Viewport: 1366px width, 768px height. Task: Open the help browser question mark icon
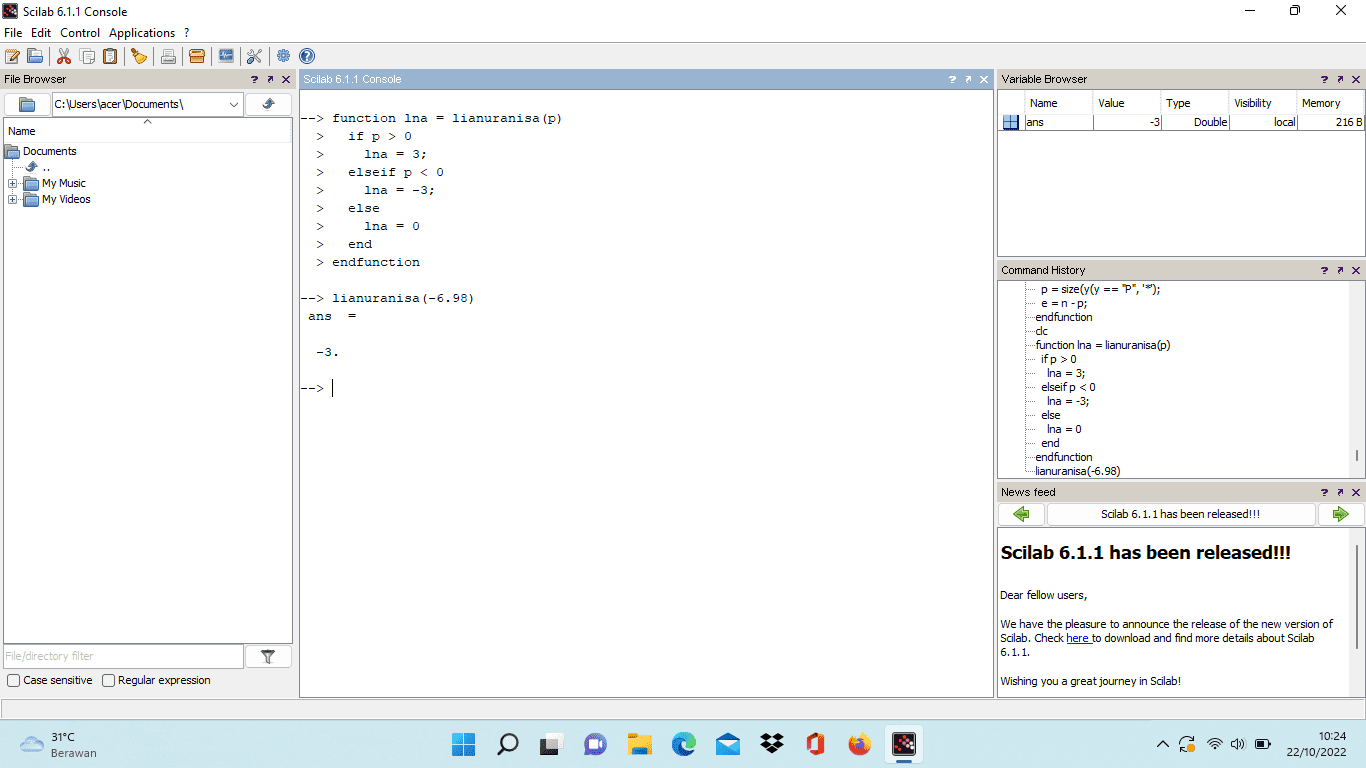point(307,56)
